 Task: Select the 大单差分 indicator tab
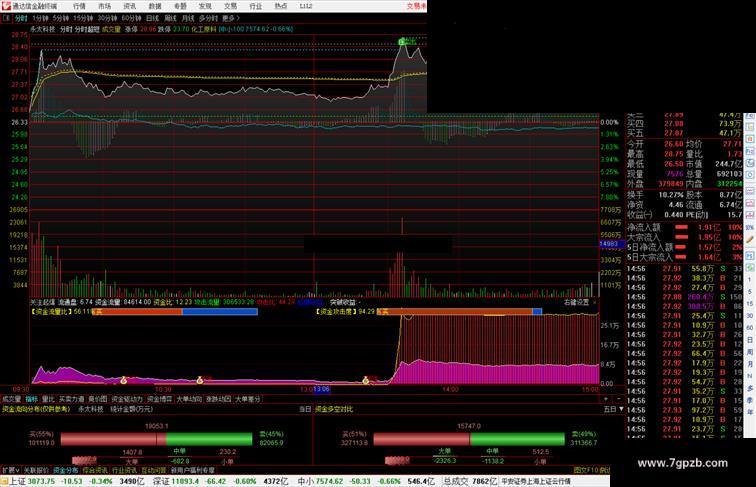[x=248, y=399]
